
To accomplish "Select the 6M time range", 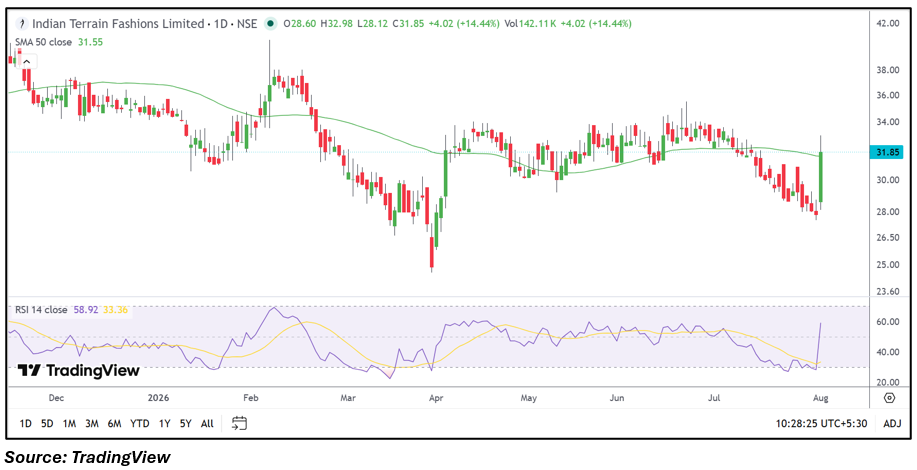I will coord(114,423).
